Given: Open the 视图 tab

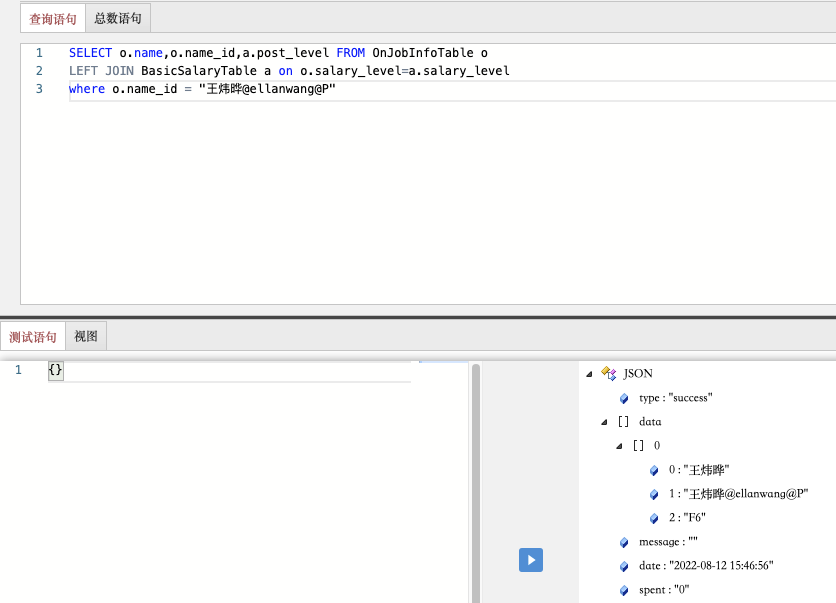Looking at the screenshot, I should (86, 337).
